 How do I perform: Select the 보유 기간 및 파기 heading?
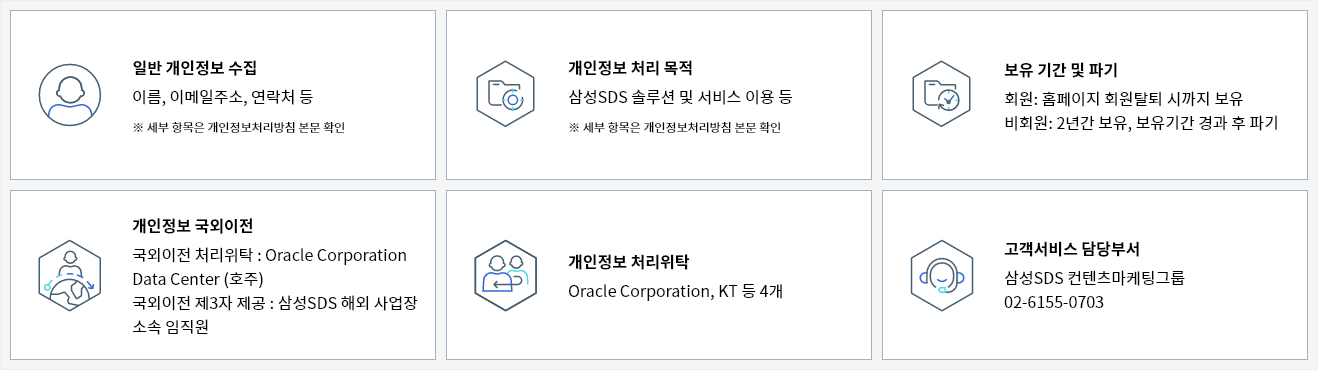click(1061, 70)
